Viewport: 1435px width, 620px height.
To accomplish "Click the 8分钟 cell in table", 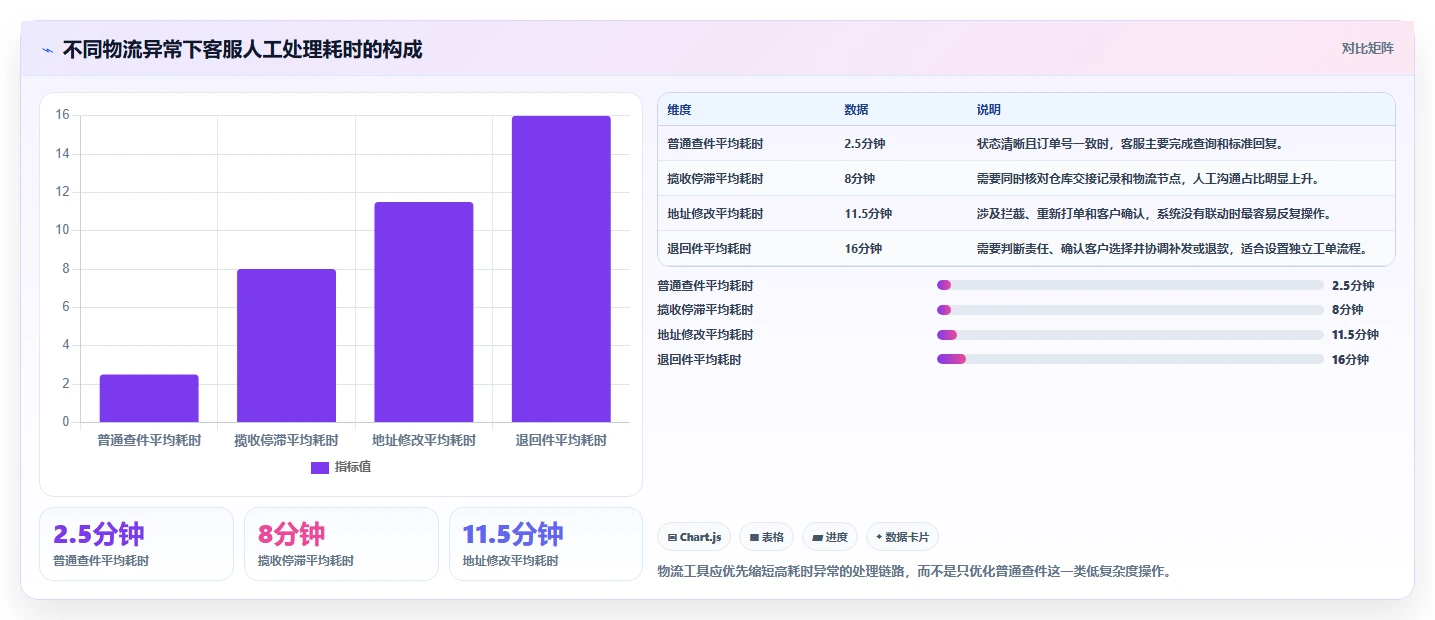I will pyautogui.click(x=859, y=179).
